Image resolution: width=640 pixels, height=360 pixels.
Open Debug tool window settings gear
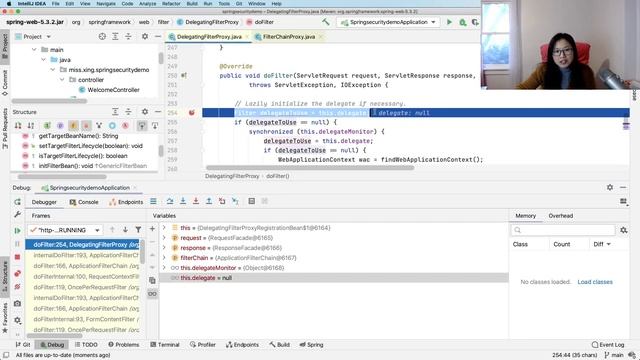[610, 187]
